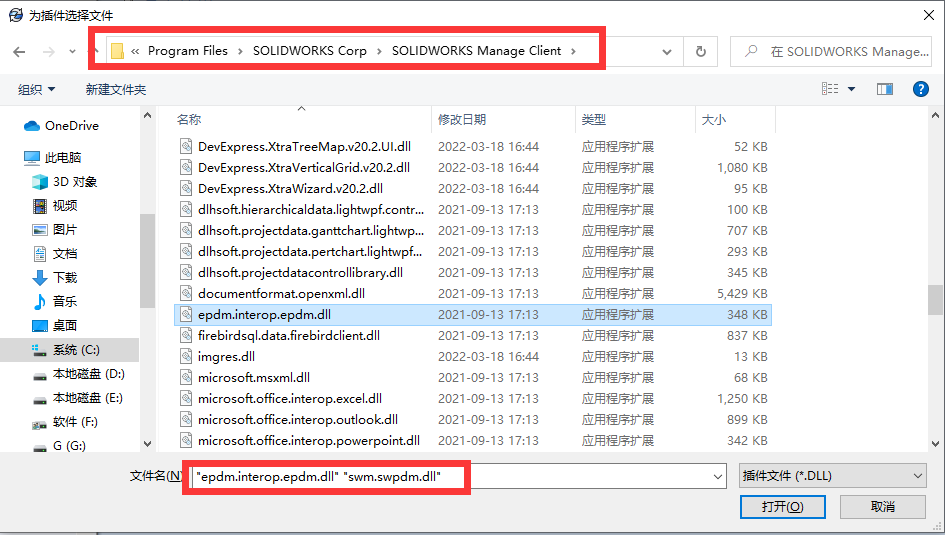Select 此电脑 in navigation pane
945x535 pixels.
pyautogui.click(x=52, y=158)
